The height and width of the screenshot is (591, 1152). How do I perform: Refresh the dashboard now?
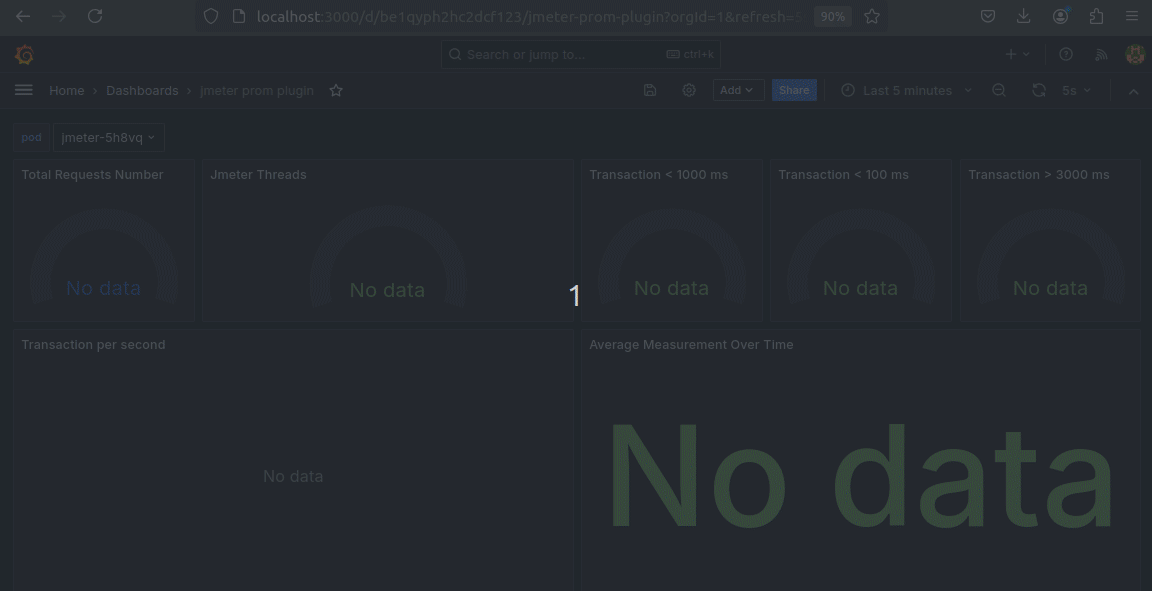tap(1039, 90)
